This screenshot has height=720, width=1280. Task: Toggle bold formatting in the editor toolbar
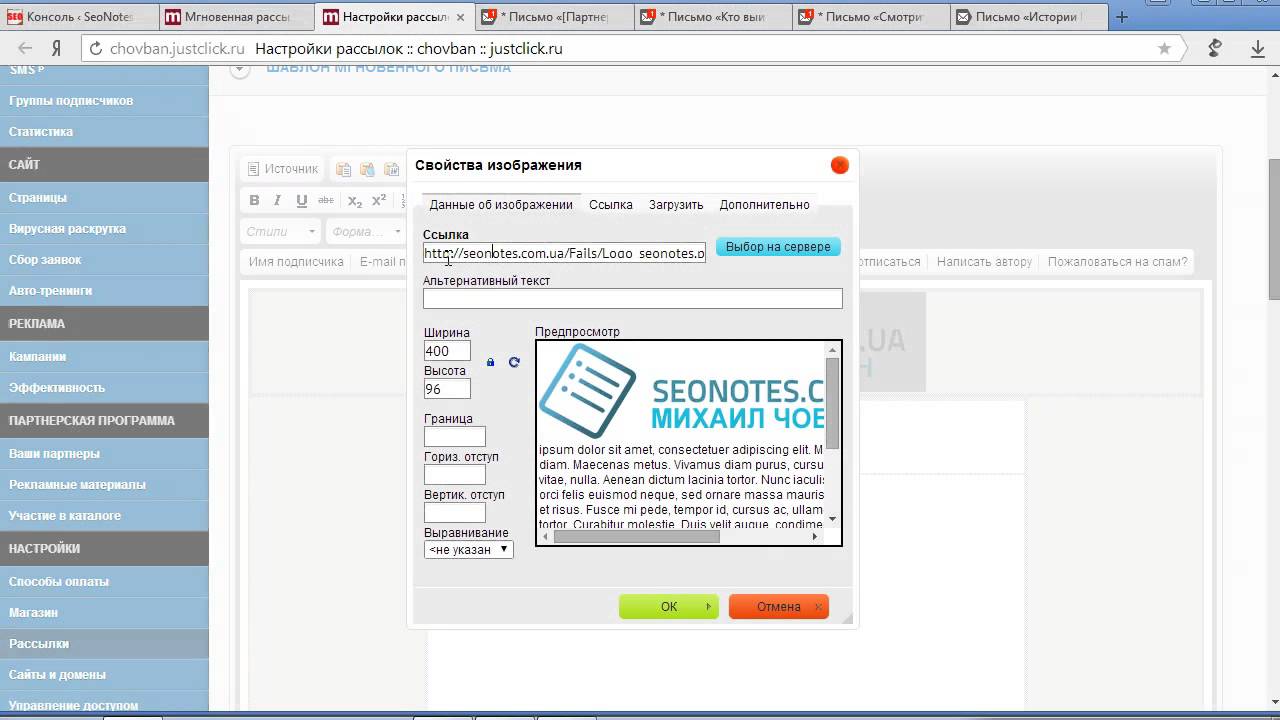tap(254, 201)
